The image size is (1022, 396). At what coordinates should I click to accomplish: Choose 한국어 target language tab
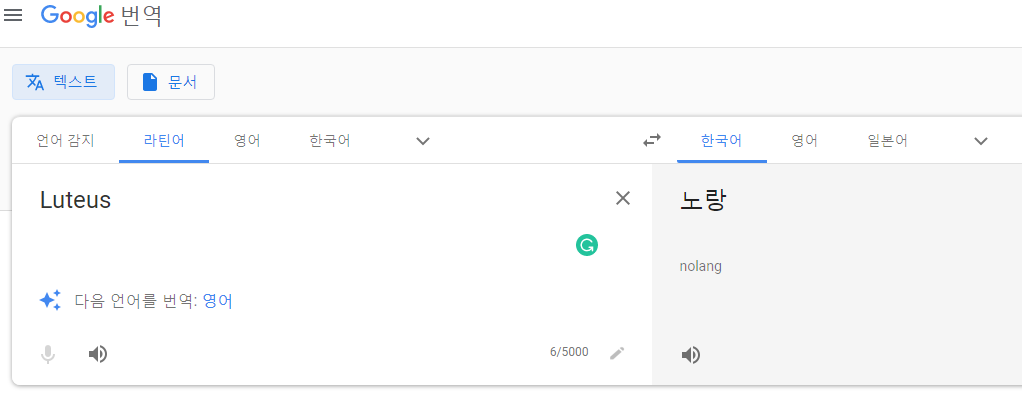[x=722, y=140]
